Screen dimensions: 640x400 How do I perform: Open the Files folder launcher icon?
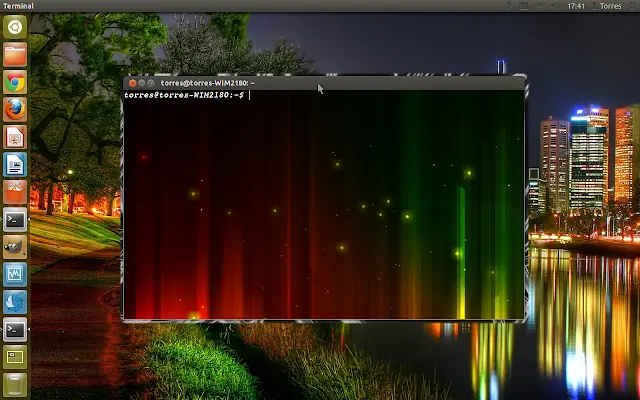pyautogui.click(x=15, y=54)
